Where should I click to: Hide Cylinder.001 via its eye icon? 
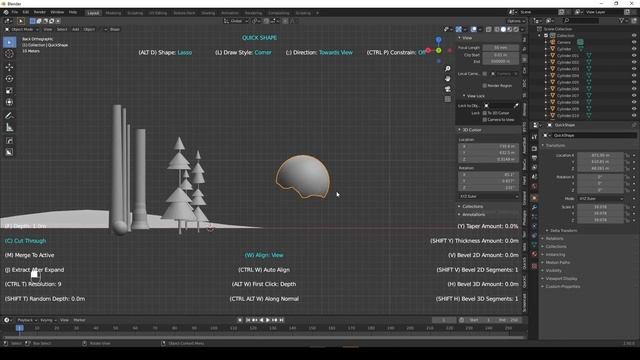pyautogui.click(x=634, y=56)
